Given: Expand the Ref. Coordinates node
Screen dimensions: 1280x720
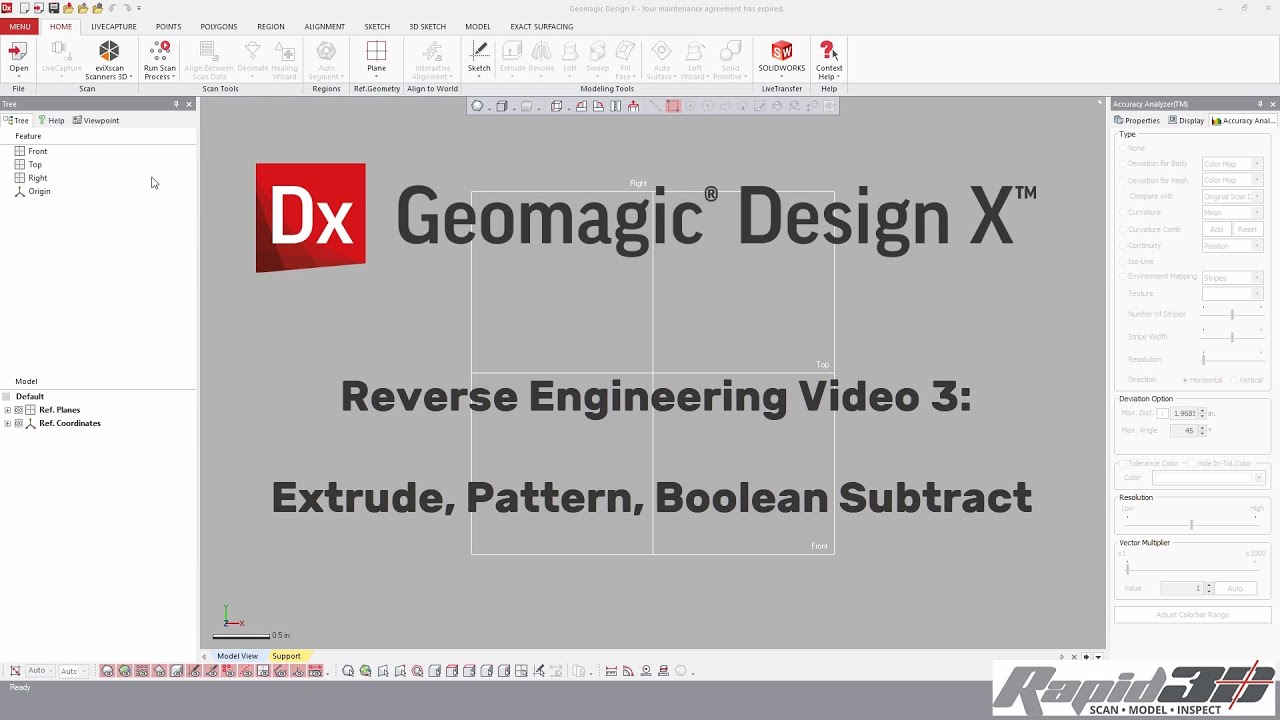Looking at the screenshot, I should [x=7, y=423].
